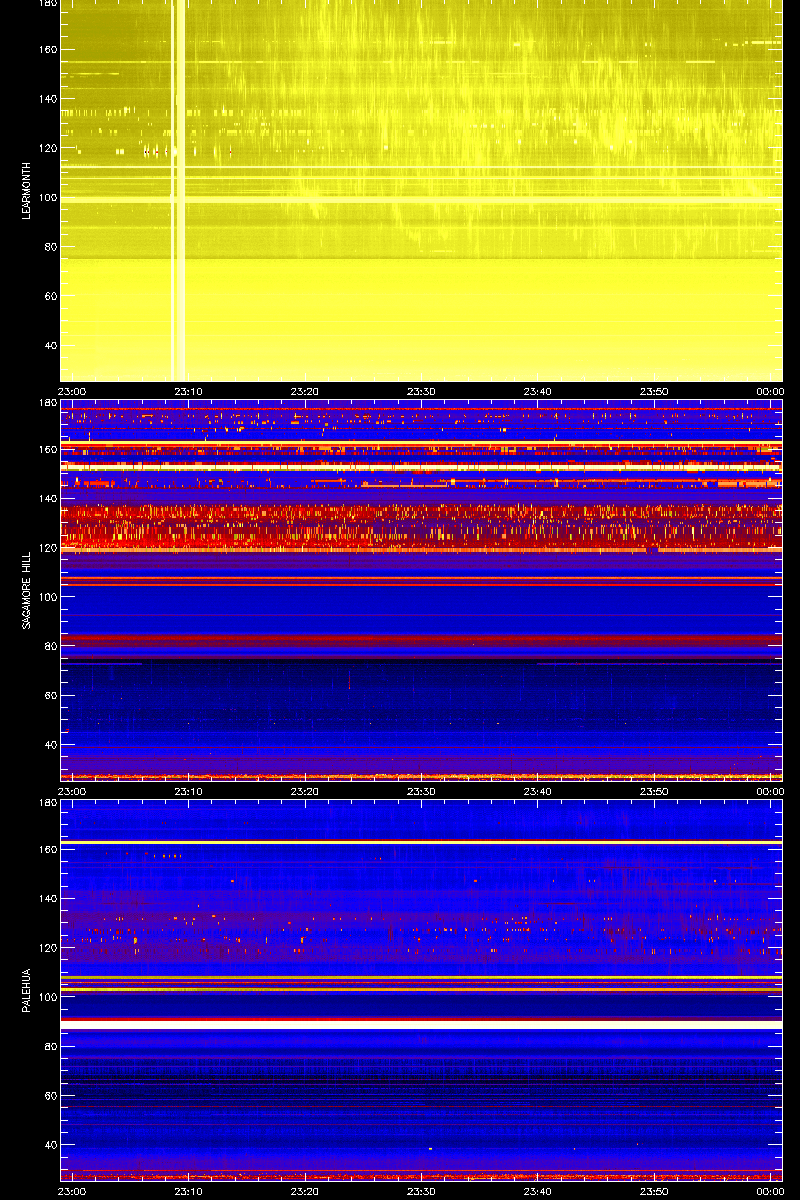Image resolution: width=800 pixels, height=1200 pixels.
Task: Click the PALEHUA station axis label
Action: click(x=27, y=989)
